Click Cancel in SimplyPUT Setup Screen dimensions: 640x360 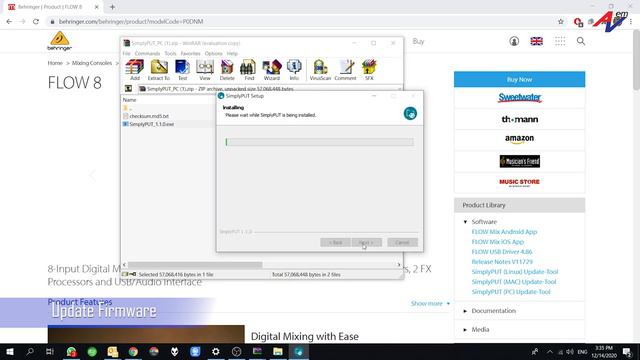click(x=402, y=242)
